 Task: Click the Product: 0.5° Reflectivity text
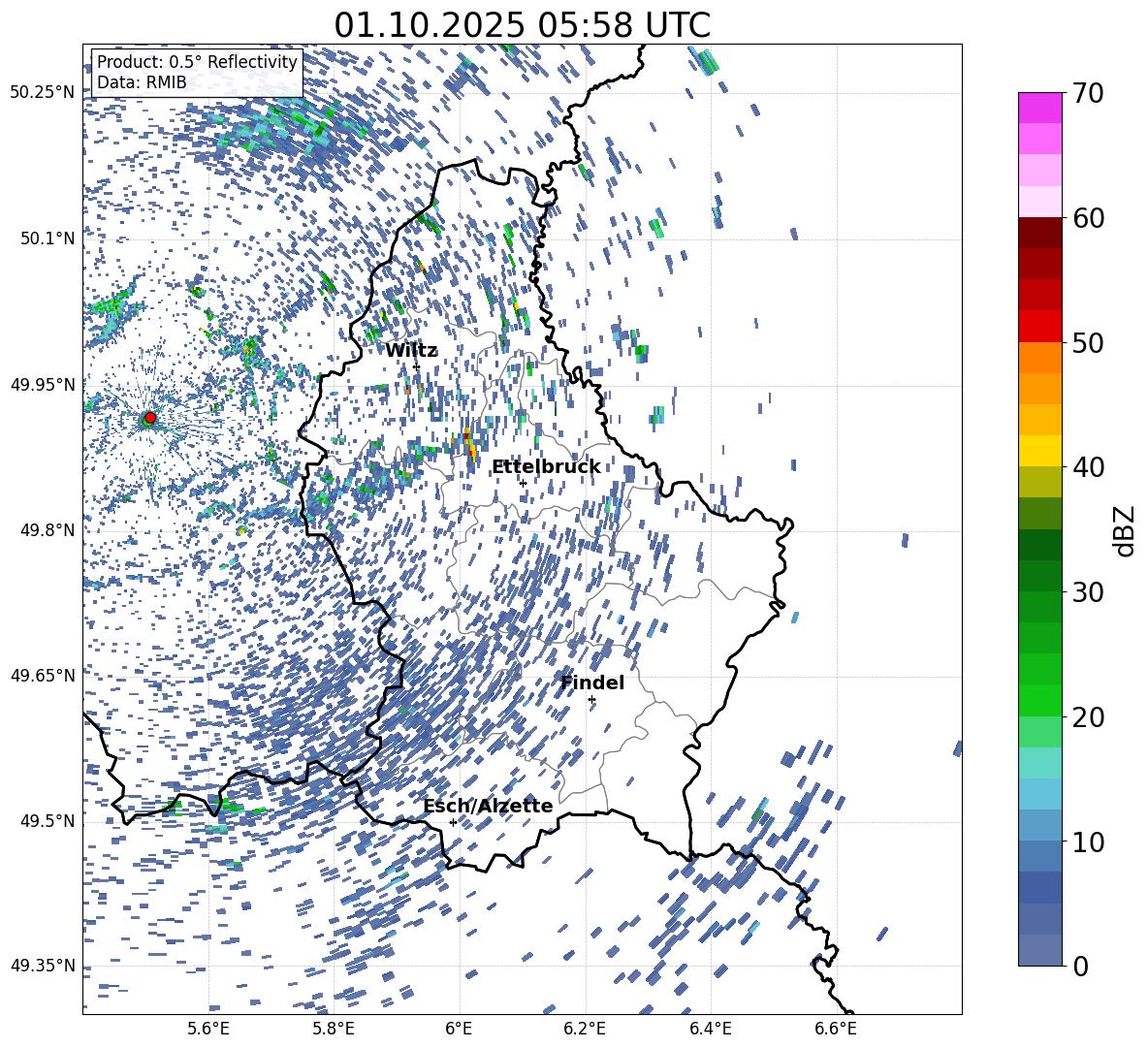coord(197,62)
